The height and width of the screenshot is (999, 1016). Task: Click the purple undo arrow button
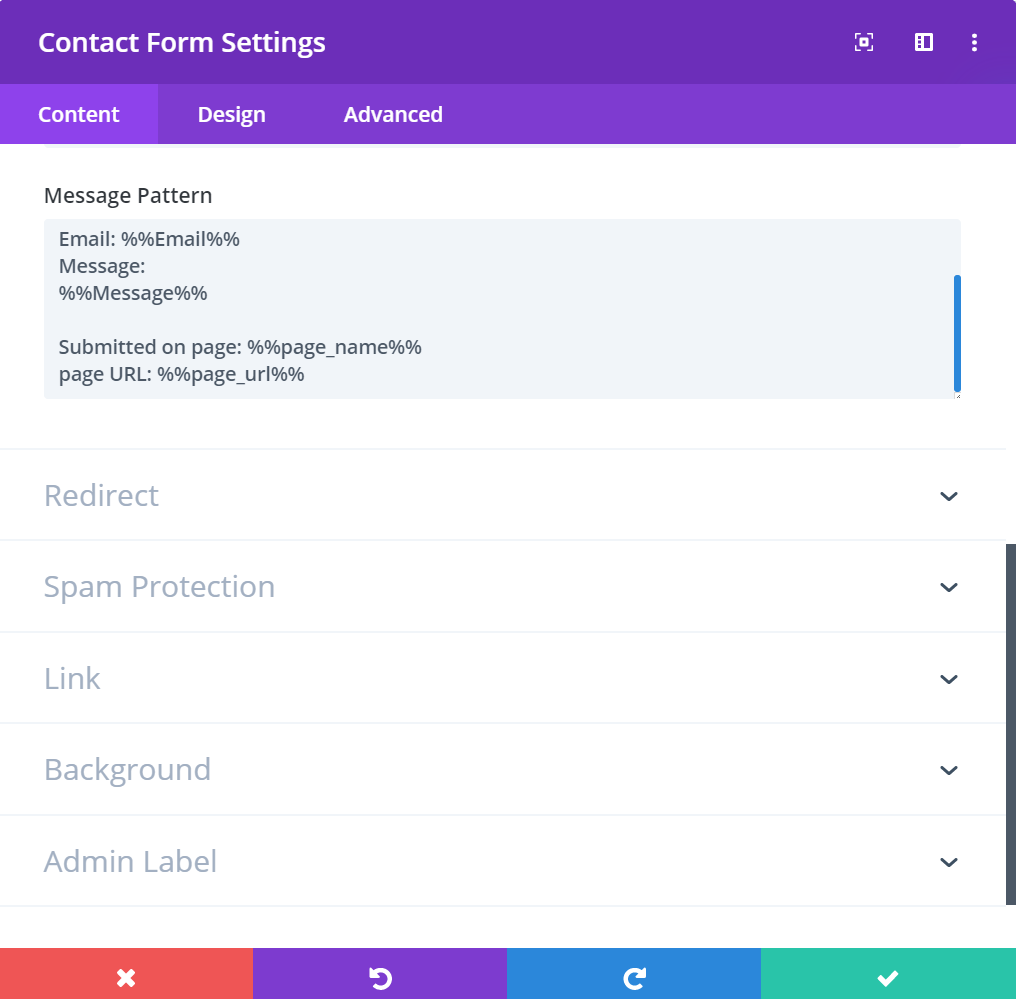[380, 974]
